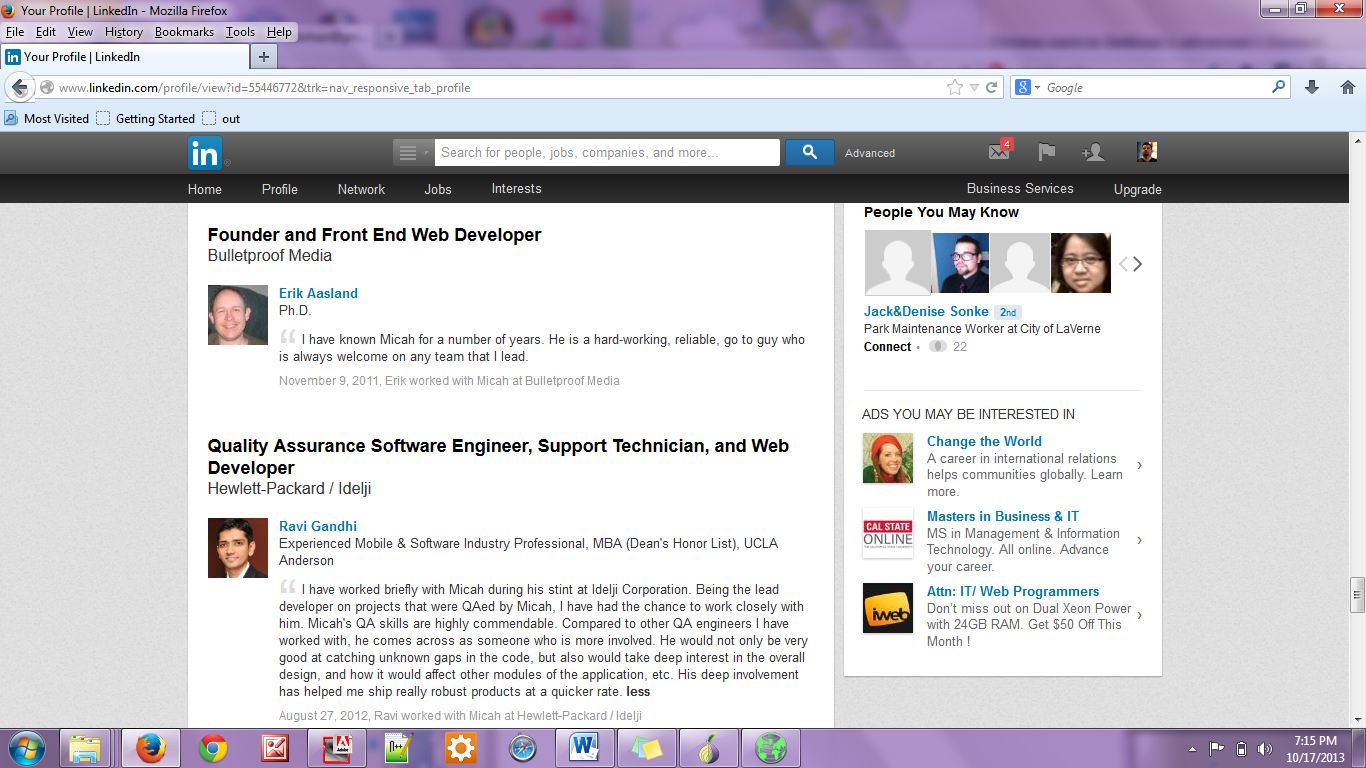1366x768 pixels.
Task: Open the Help menu
Action: pyautogui.click(x=279, y=32)
